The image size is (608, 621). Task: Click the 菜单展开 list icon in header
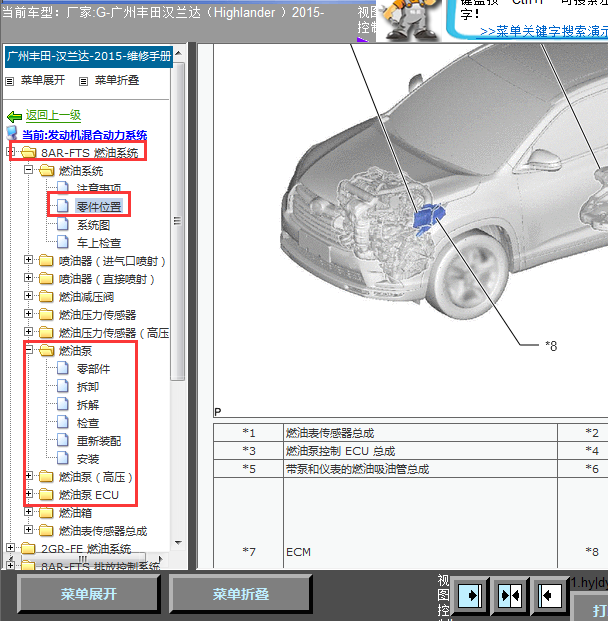point(10,81)
